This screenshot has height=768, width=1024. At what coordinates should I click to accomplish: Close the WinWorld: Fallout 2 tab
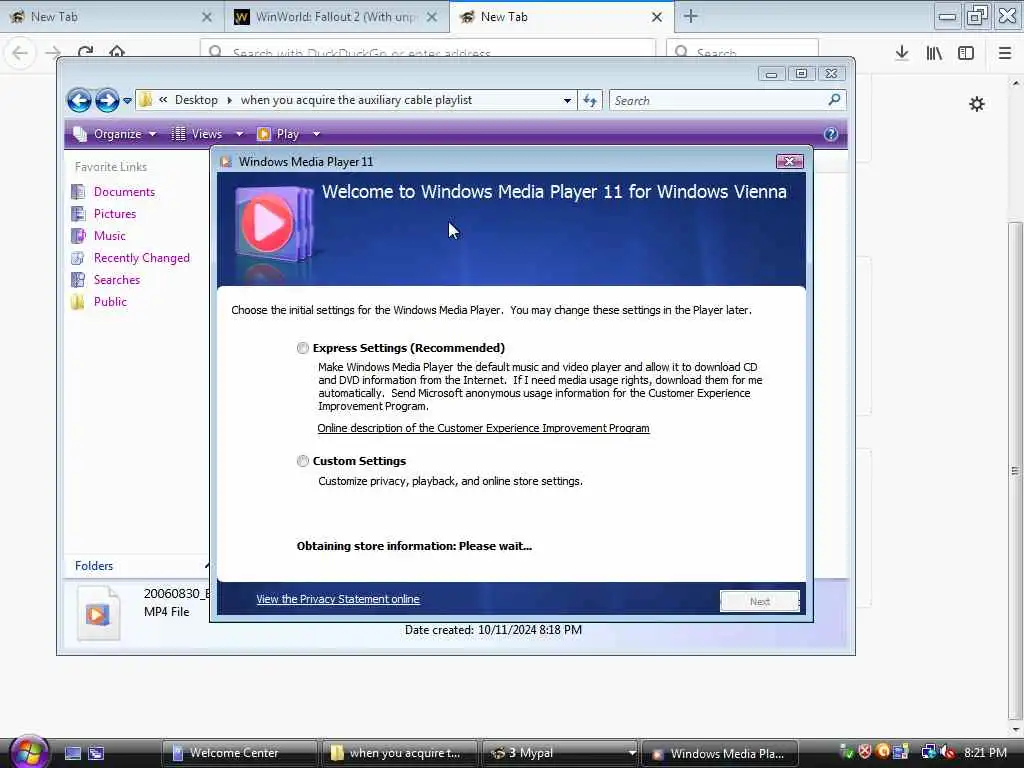[x=432, y=17]
